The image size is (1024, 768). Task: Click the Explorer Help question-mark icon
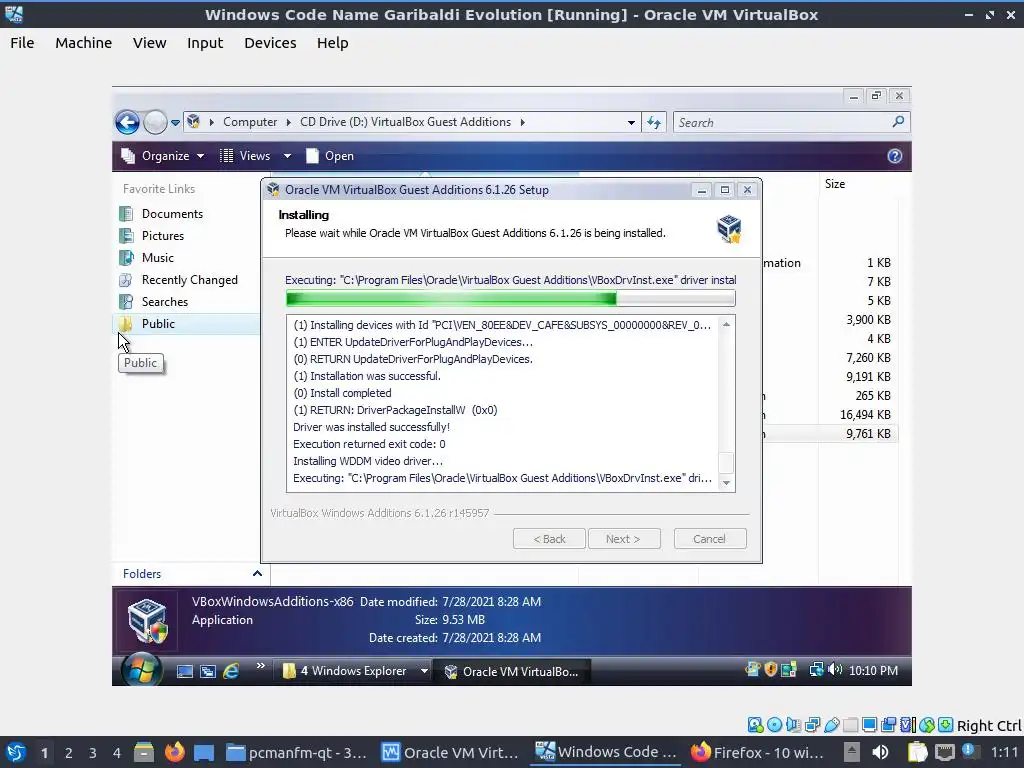coord(895,156)
